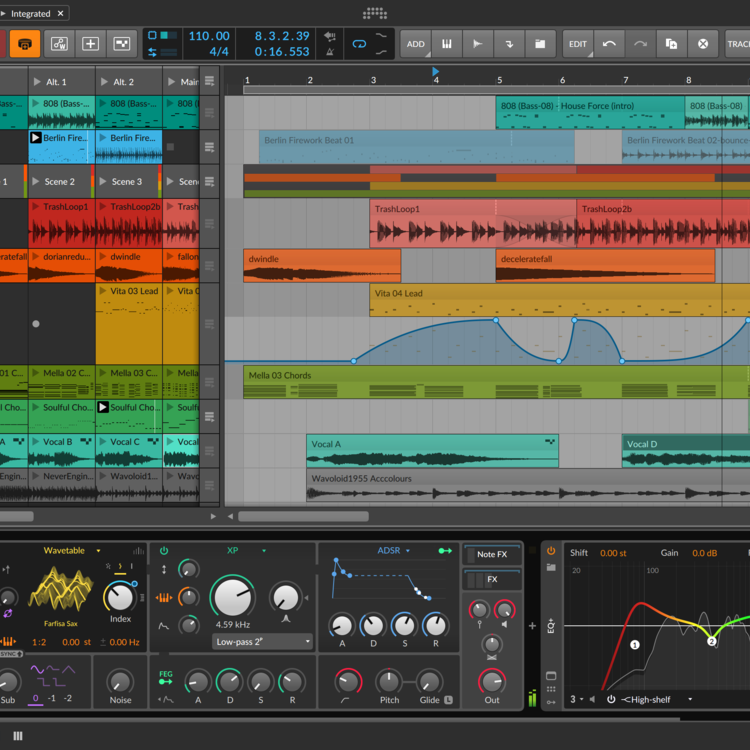This screenshot has width=750, height=750.
Task: Toggle the metronome icon
Action: click(330, 52)
